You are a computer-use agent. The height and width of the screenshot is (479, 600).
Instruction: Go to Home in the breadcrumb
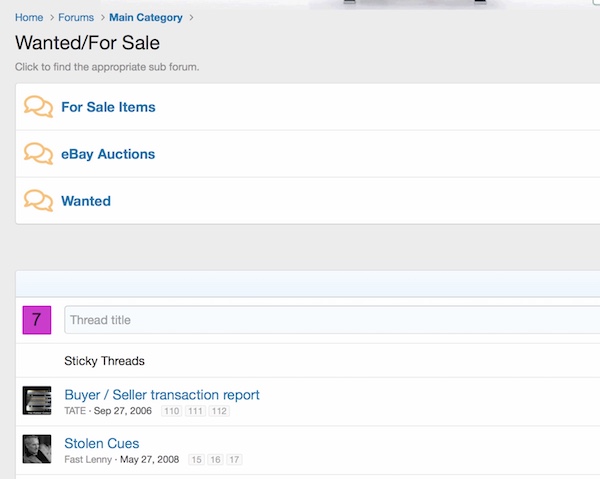(x=29, y=18)
